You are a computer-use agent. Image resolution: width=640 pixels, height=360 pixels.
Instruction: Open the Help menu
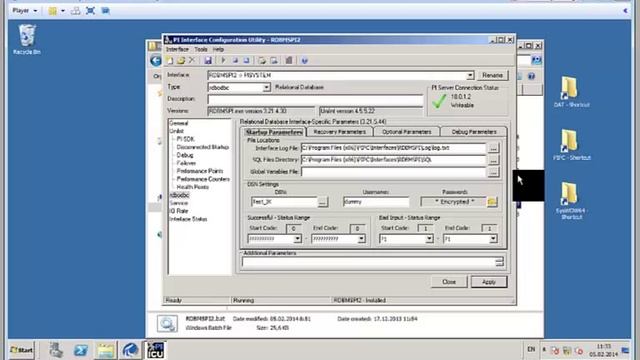218,49
